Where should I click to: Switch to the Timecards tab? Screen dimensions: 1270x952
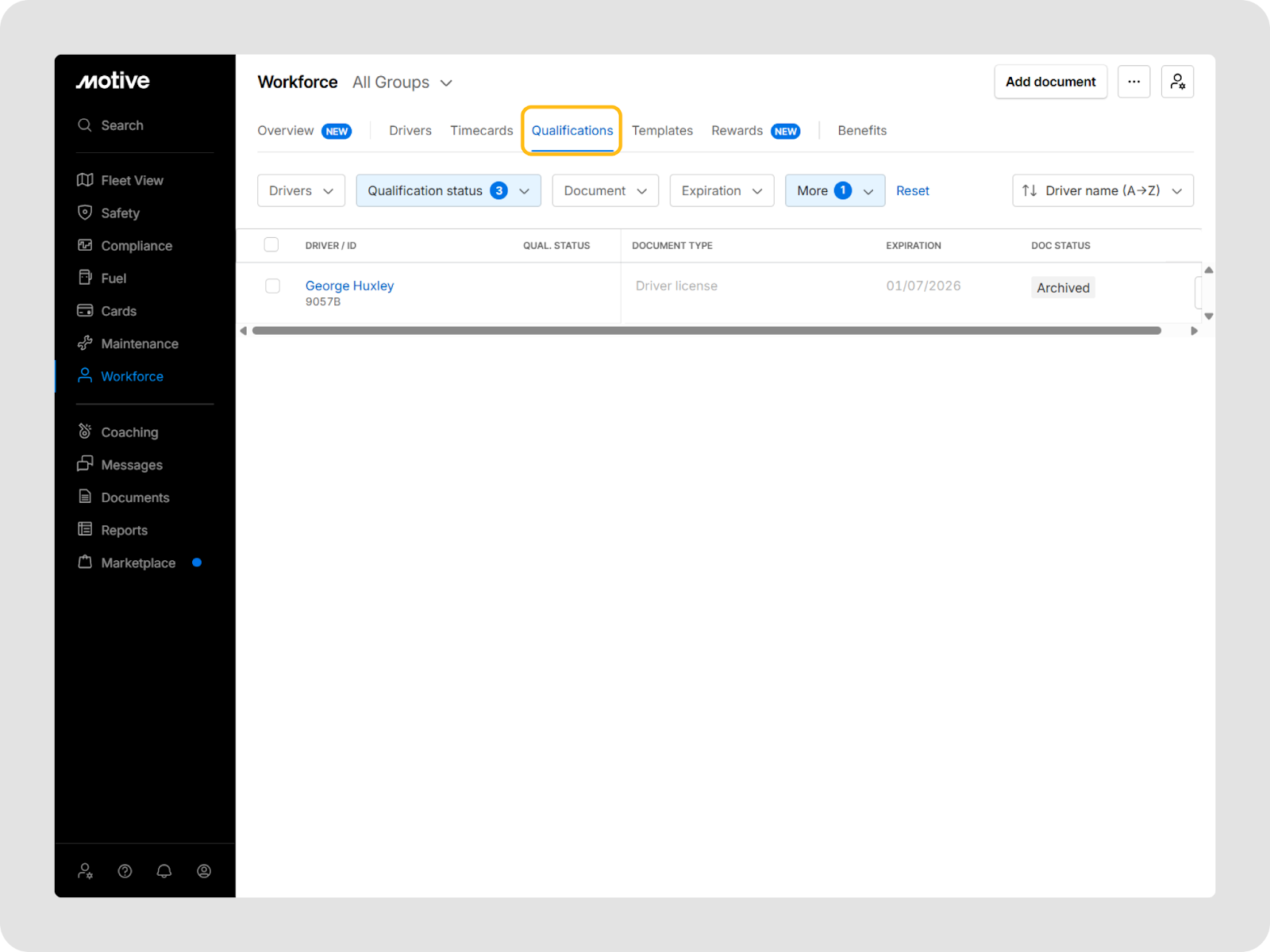pyautogui.click(x=481, y=130)
